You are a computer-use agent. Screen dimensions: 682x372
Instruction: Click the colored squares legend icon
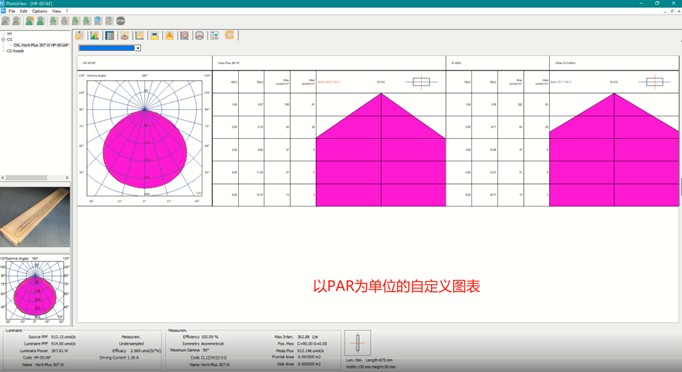click(x=214, y=36)
